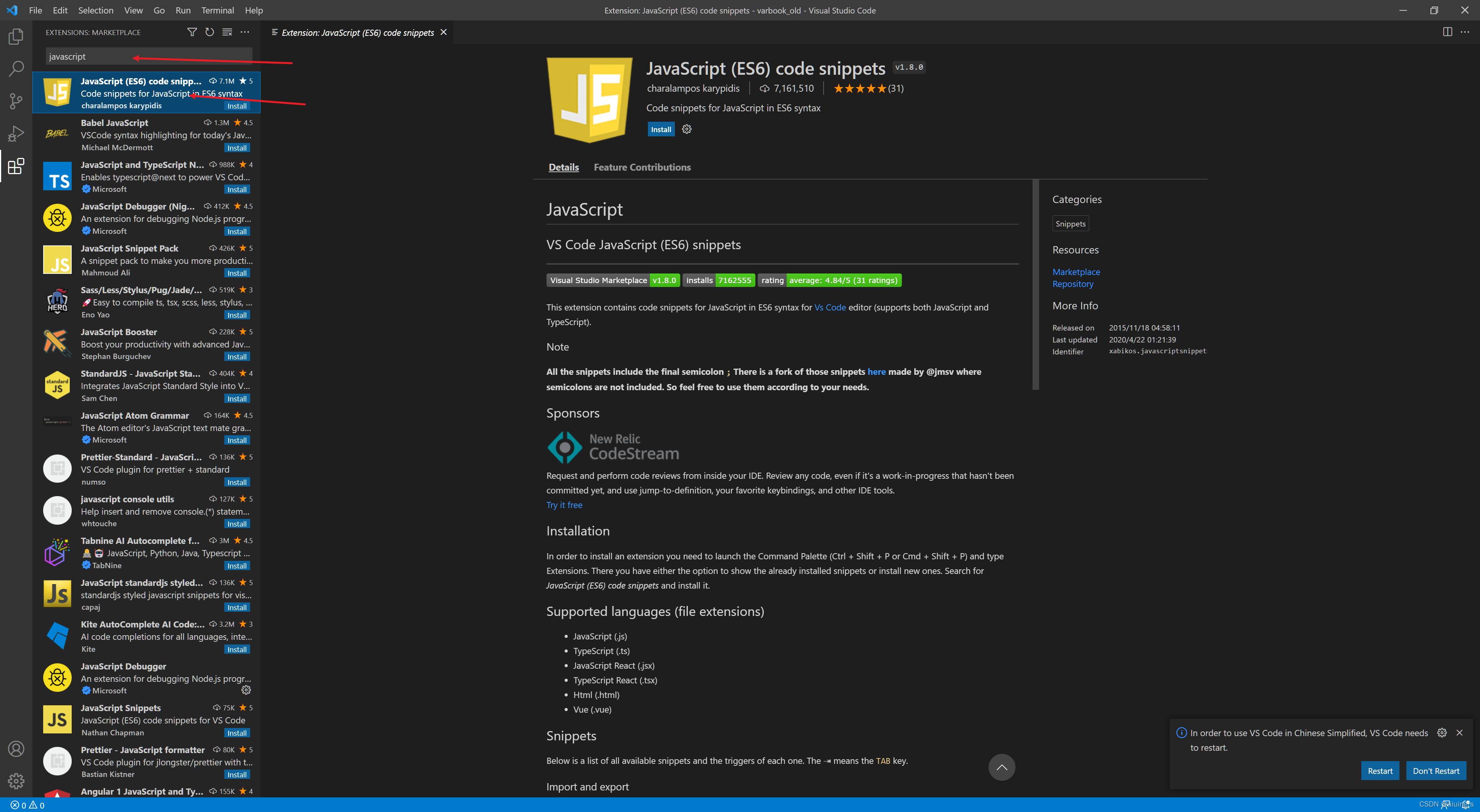This screenshot has height=812, width=1480.
Task: Focus the extensions search field containing javascript
Action: pyautogui.click(x=149, y=56)
